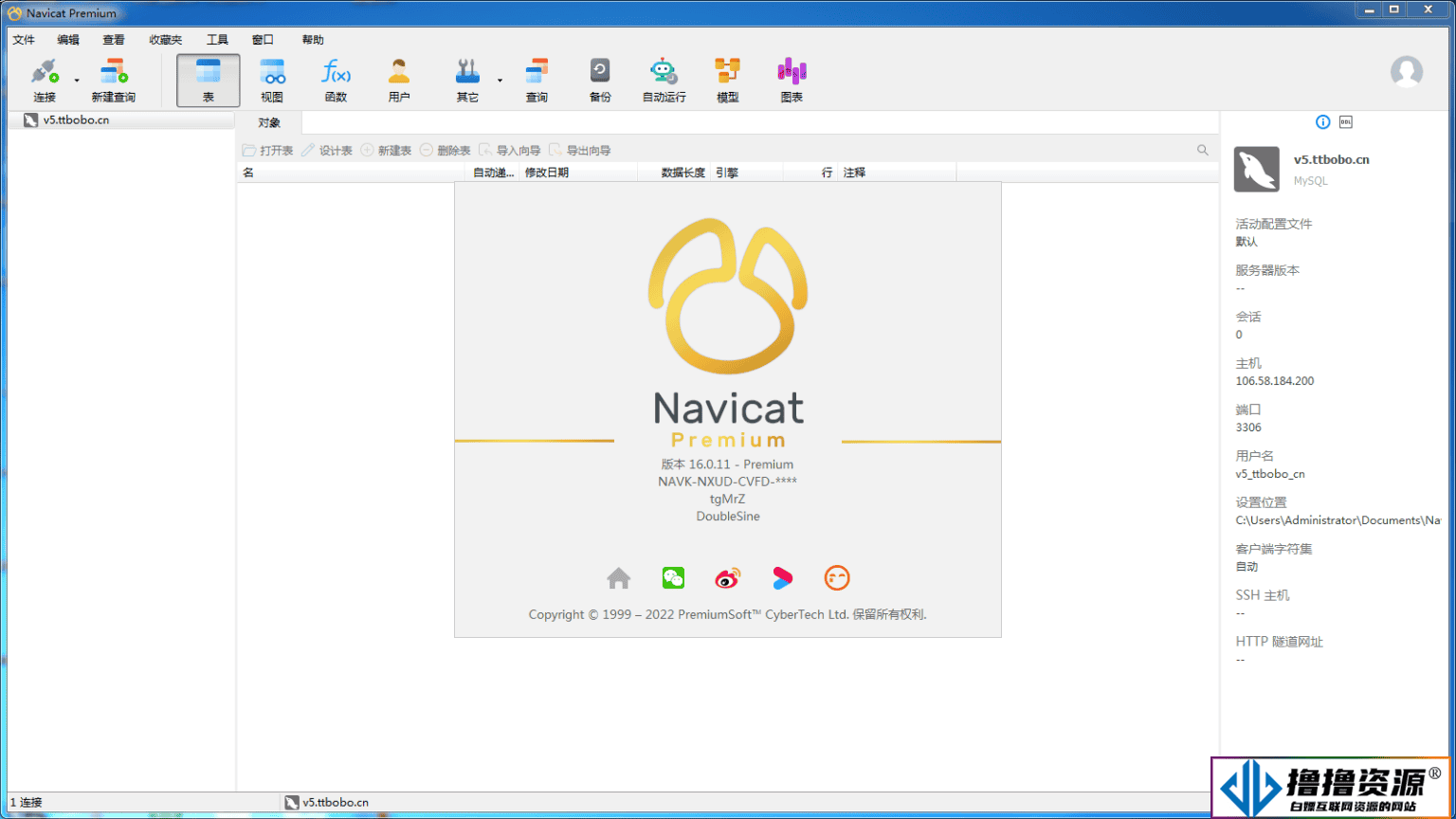Click host value 106.58.184.200
This screenshot has height=819, width=1456.
click(x=1275, y=381)
